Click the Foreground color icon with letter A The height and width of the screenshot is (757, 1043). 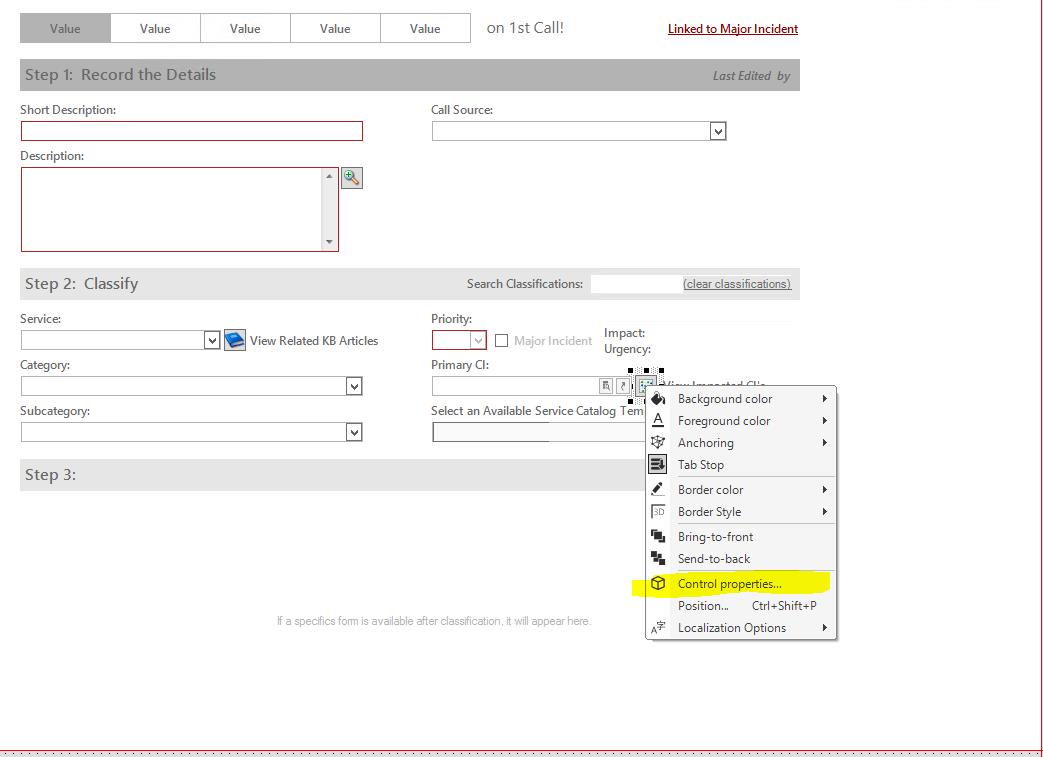click(657, 420)
